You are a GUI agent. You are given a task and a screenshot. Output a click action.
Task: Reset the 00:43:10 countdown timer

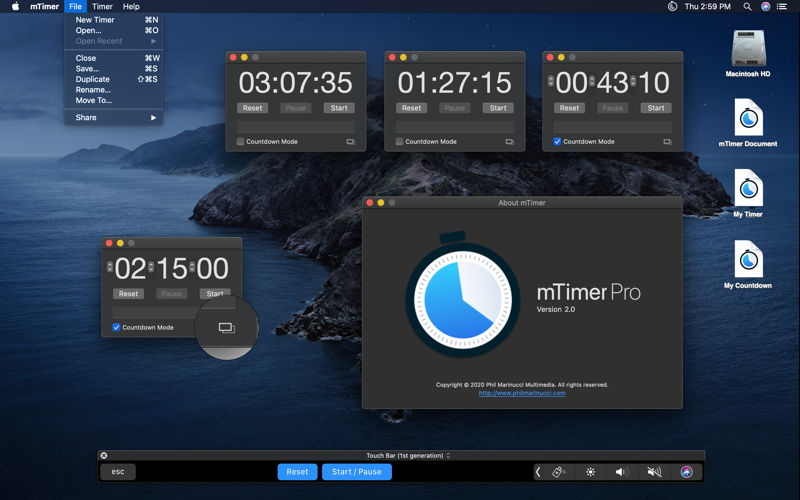tap(569, 108)
